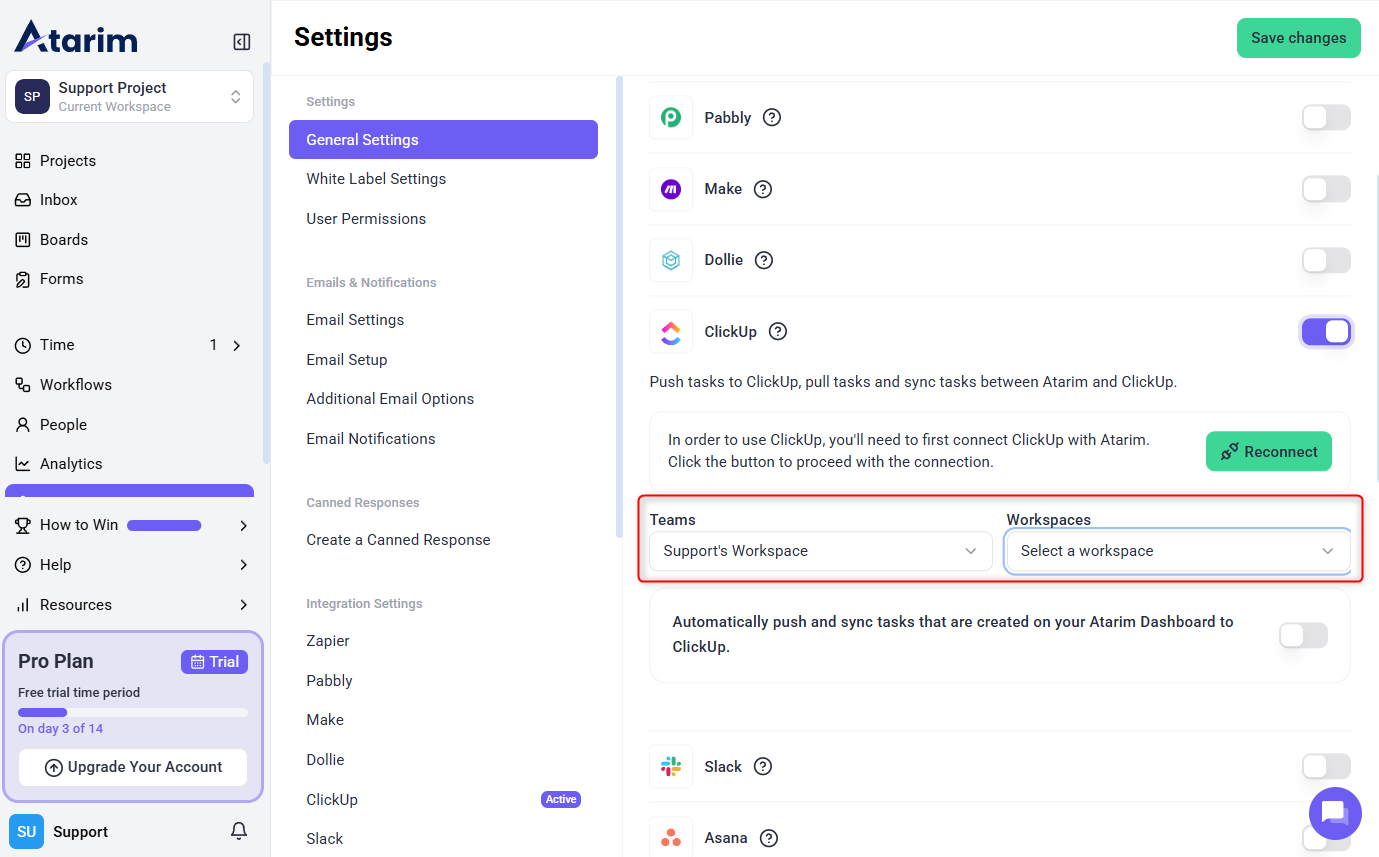Click help icon beside Pabbly
Image resolution: width=1379 pixels, height=857 pixels.
[x=771, y=117]
